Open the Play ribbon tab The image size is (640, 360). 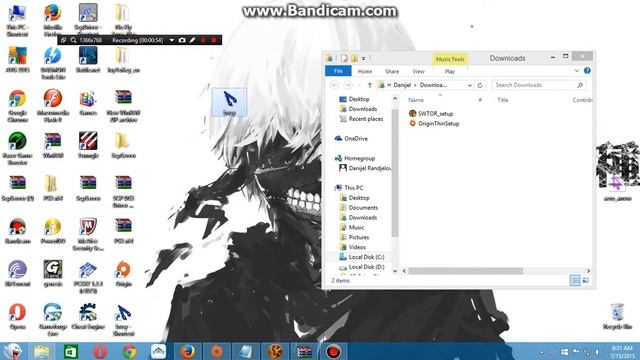450,71
